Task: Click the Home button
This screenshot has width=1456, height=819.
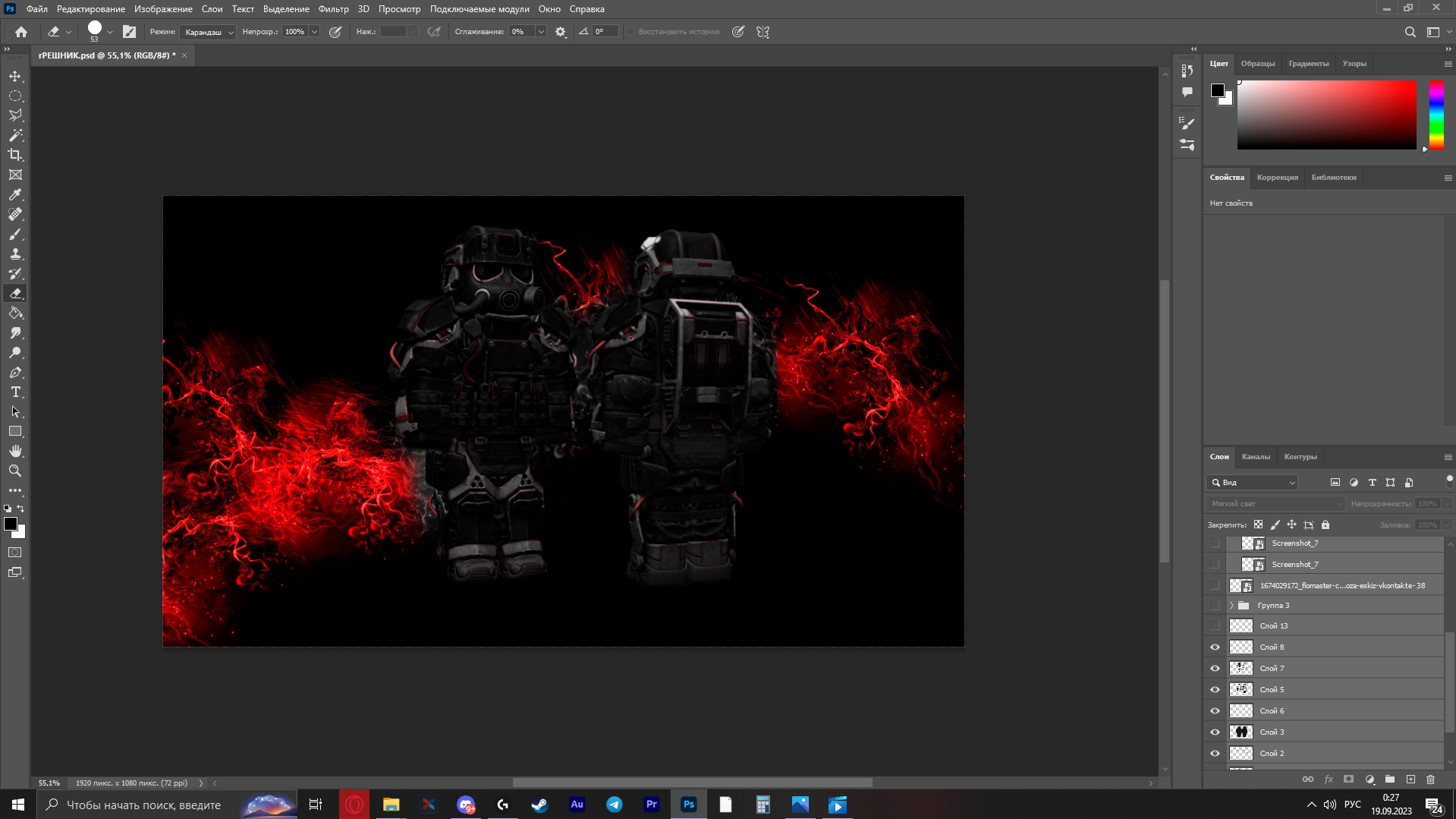Action: (21, 32)
